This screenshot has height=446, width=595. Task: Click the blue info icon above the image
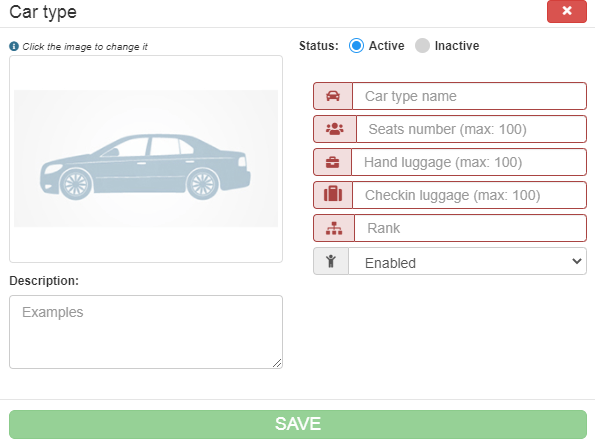14,46
